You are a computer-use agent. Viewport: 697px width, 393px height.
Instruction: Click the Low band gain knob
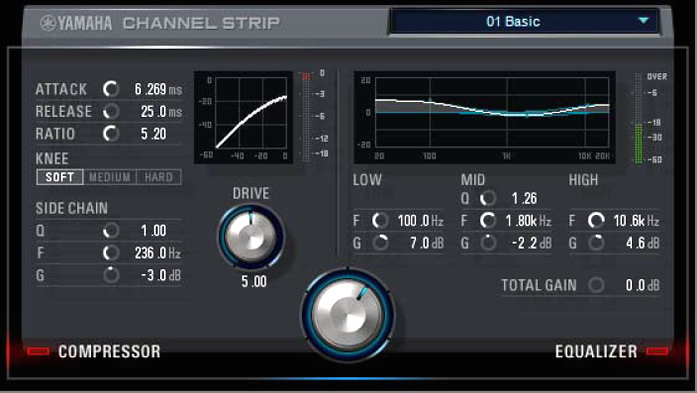(x=381, y=243)
